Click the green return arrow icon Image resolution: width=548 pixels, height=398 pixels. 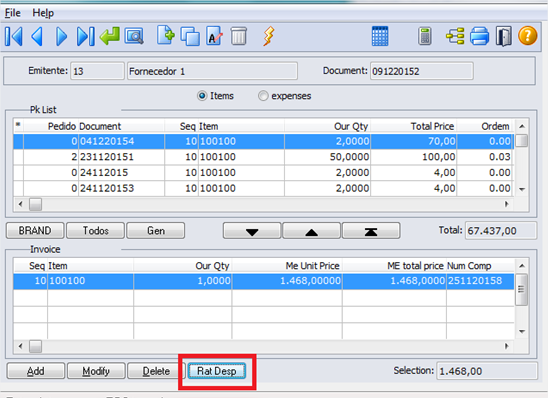pyautogui.click(x=110, y=36)
